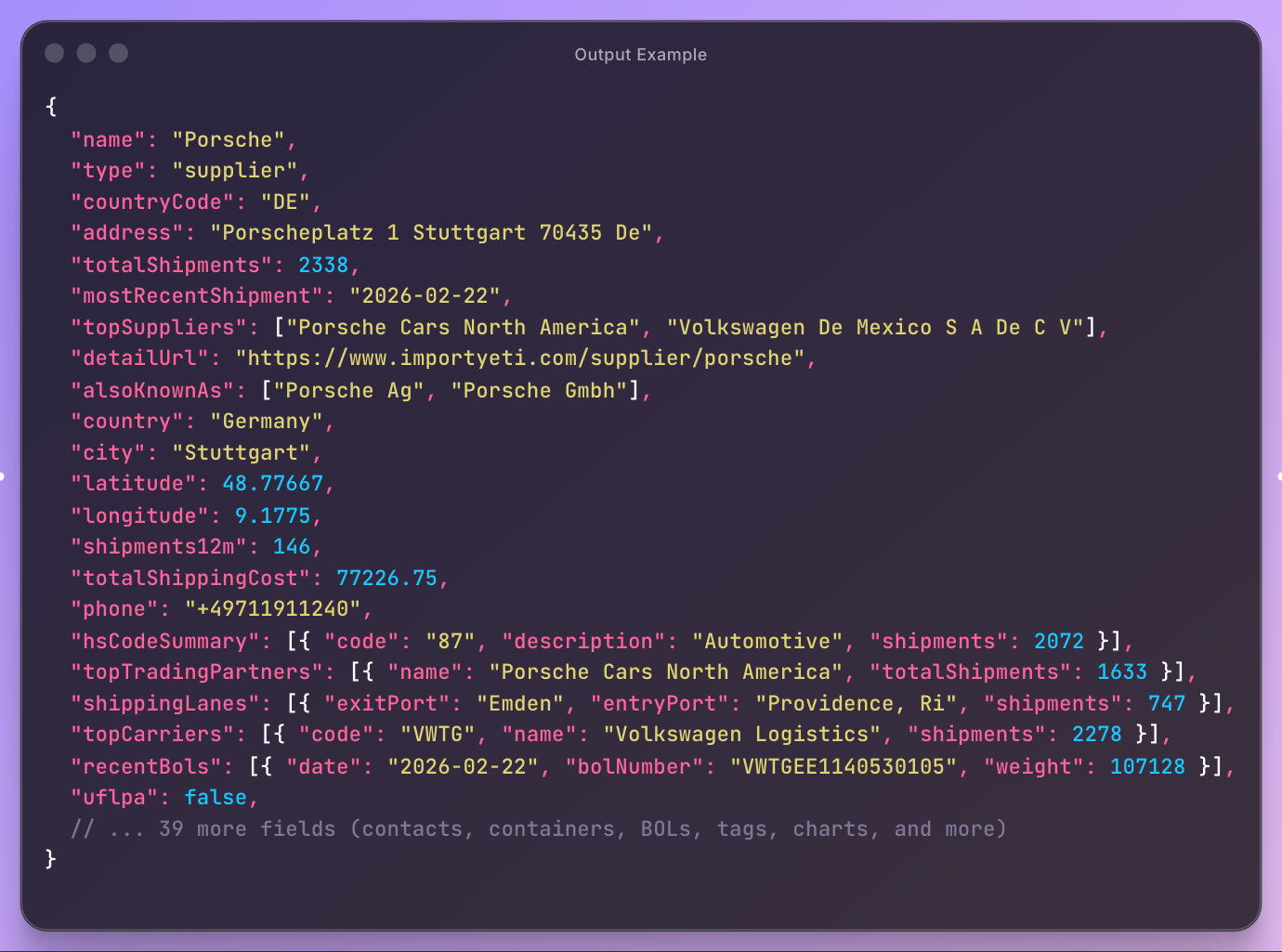Click the "DE" countryCode value
1282x952 pixels.
(285, 202)
